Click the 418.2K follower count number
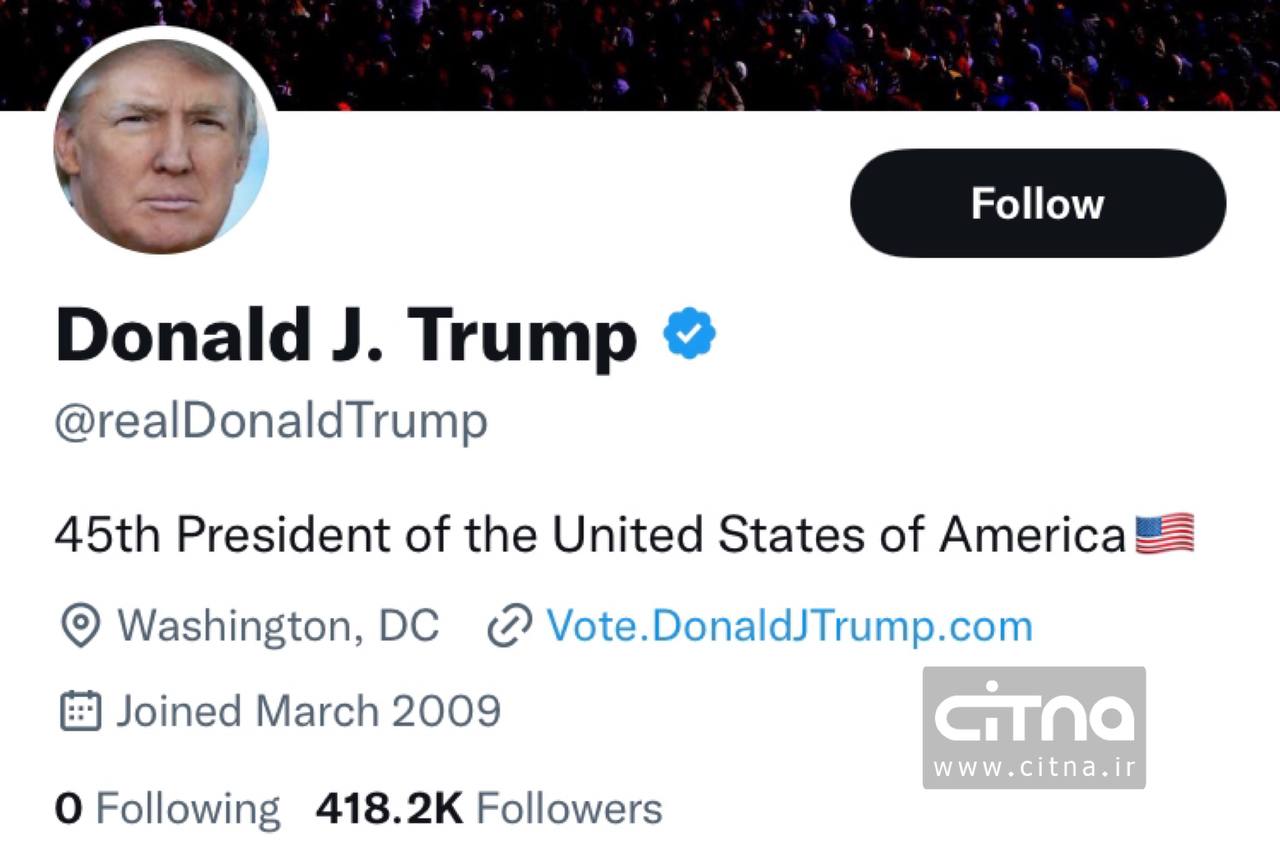 (x=389, y=808)
